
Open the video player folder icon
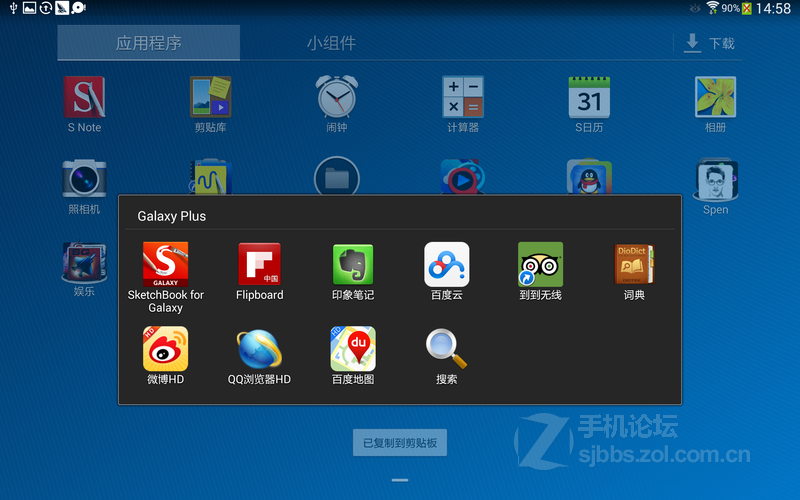tap(463, 176)
